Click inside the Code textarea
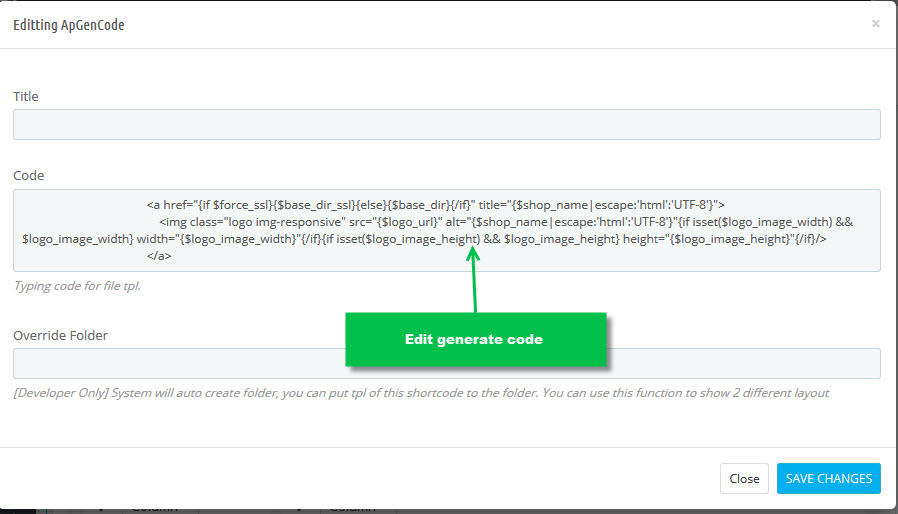 (x=447, y=230)
